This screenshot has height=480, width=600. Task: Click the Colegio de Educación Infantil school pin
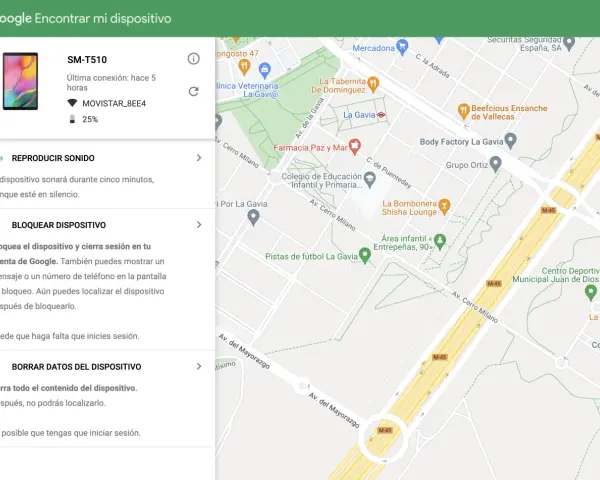[370, 179]
